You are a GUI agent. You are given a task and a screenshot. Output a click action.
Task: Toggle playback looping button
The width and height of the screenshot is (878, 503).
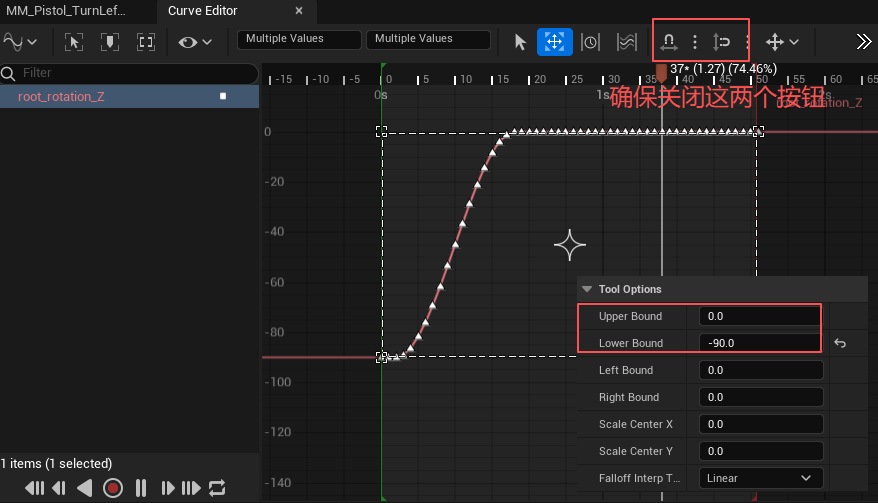[x=217, y=488]
